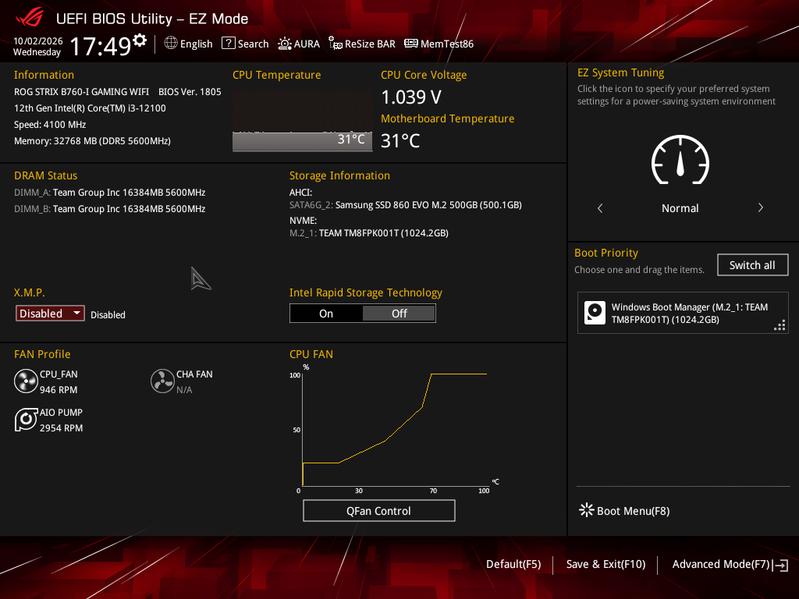Load Default(F5) settings
The width and height of the screenshot is (799, 599).
[514, 564]
